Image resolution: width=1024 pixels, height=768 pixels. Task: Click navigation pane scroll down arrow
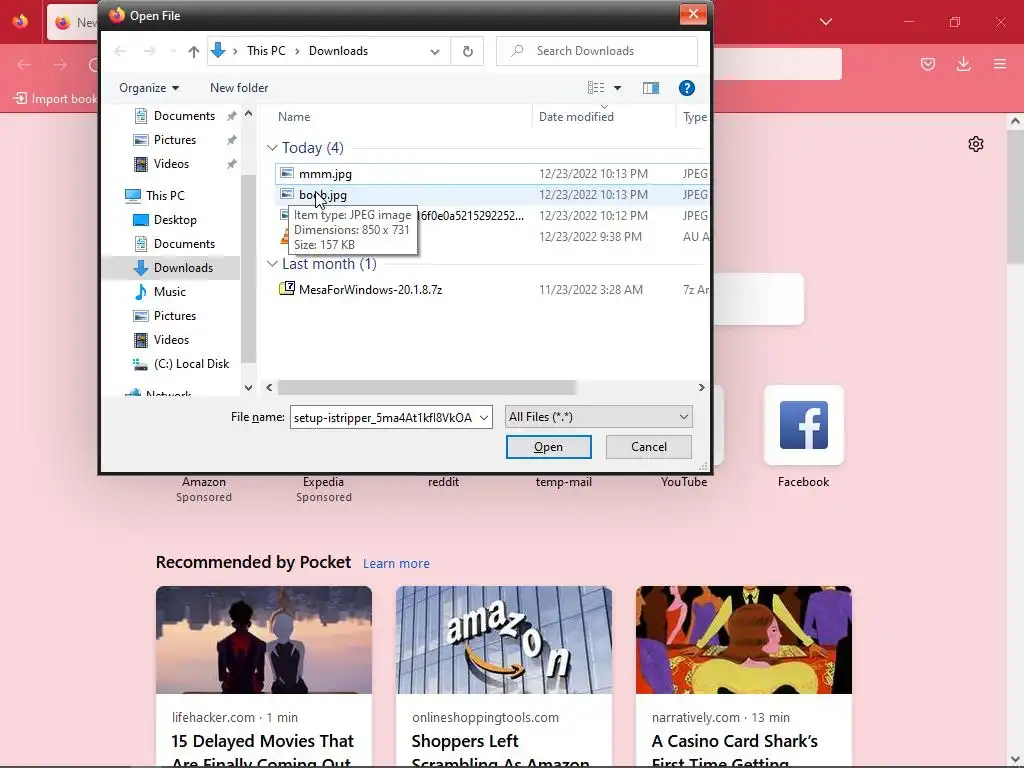[248, 388]
